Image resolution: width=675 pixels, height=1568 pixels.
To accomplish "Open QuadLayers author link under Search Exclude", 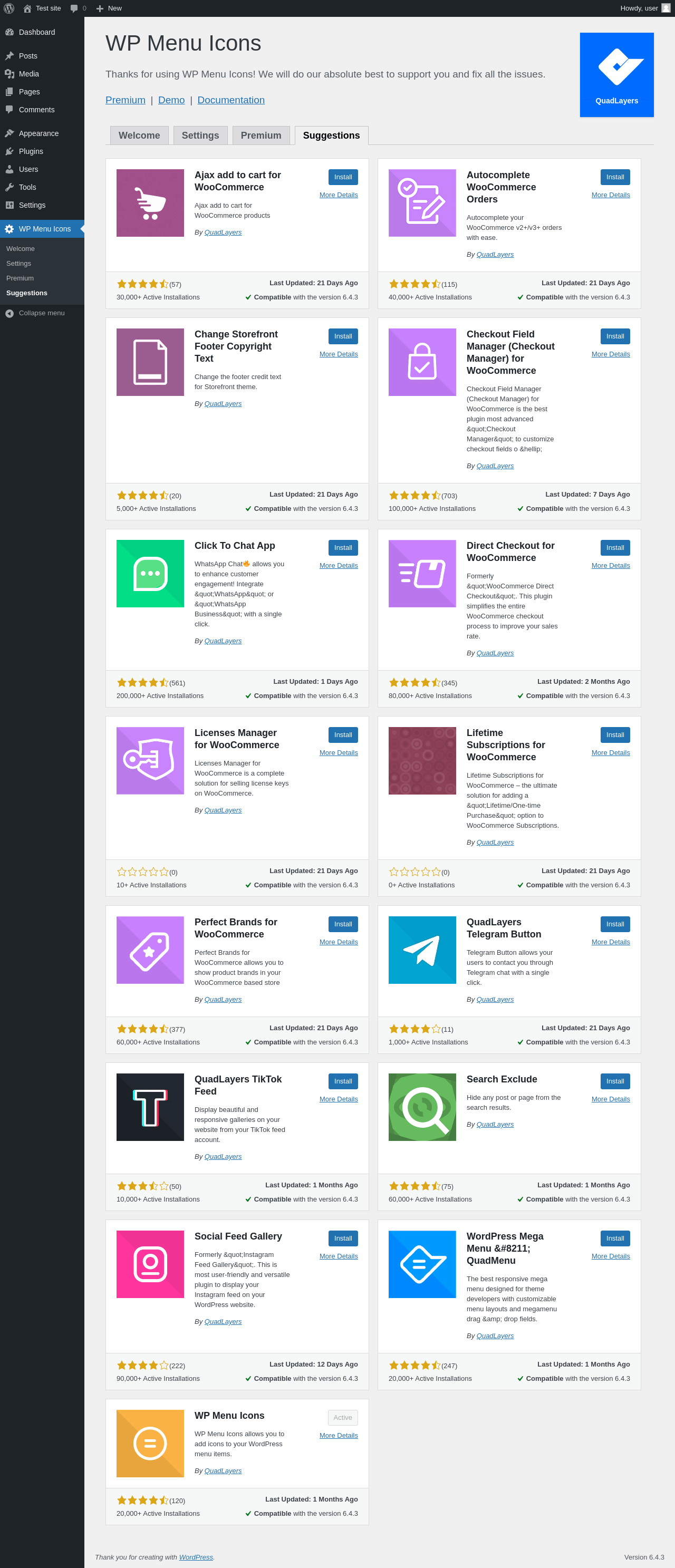I will point(495,1124).
